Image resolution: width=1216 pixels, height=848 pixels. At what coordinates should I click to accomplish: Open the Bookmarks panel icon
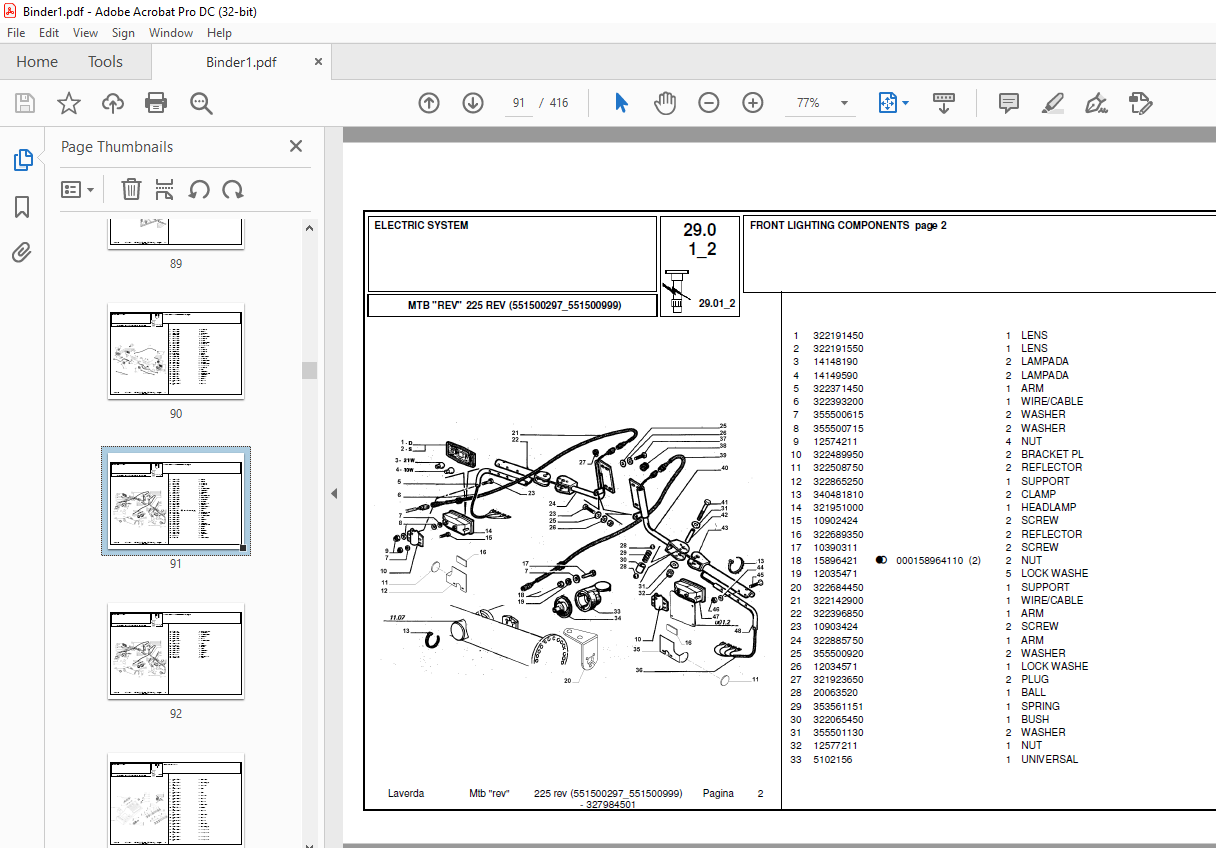pos(22,207)
